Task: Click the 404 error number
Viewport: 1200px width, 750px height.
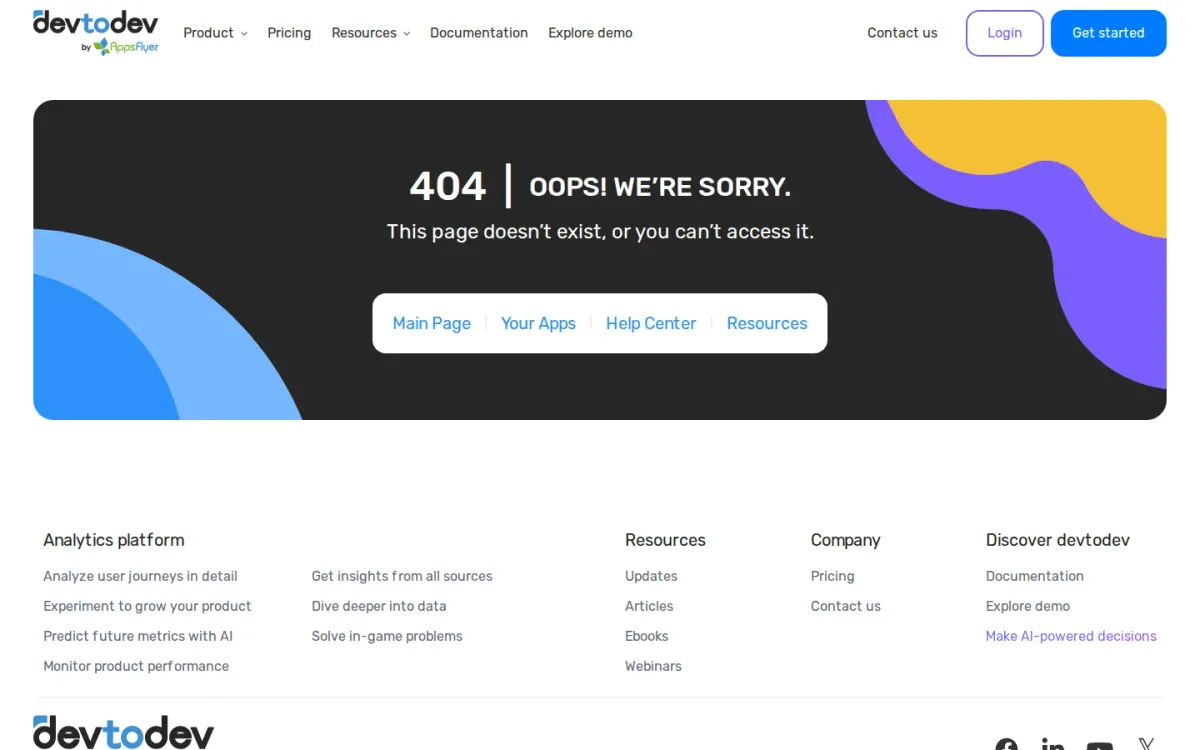Action: point(448,186)
